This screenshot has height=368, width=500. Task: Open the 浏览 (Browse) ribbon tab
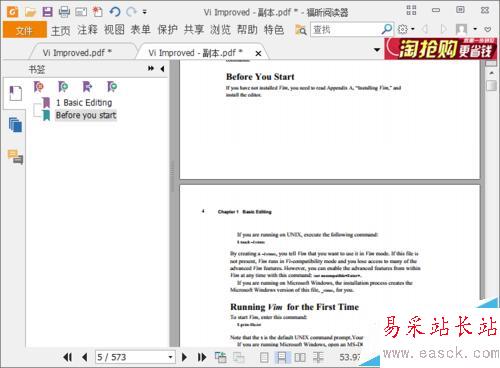point(220,30)
